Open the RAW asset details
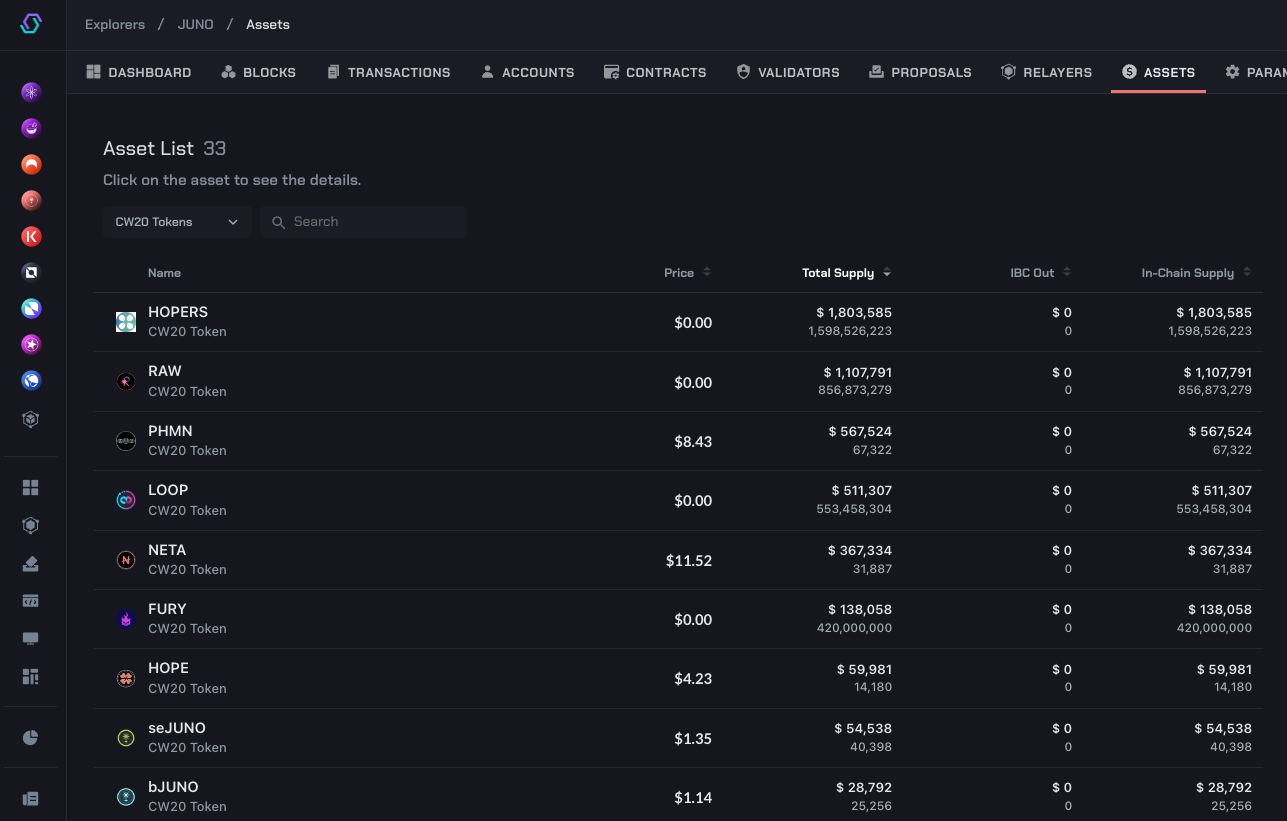The height and width of the screenshot is (821, 1287). [x=678, y=381]
